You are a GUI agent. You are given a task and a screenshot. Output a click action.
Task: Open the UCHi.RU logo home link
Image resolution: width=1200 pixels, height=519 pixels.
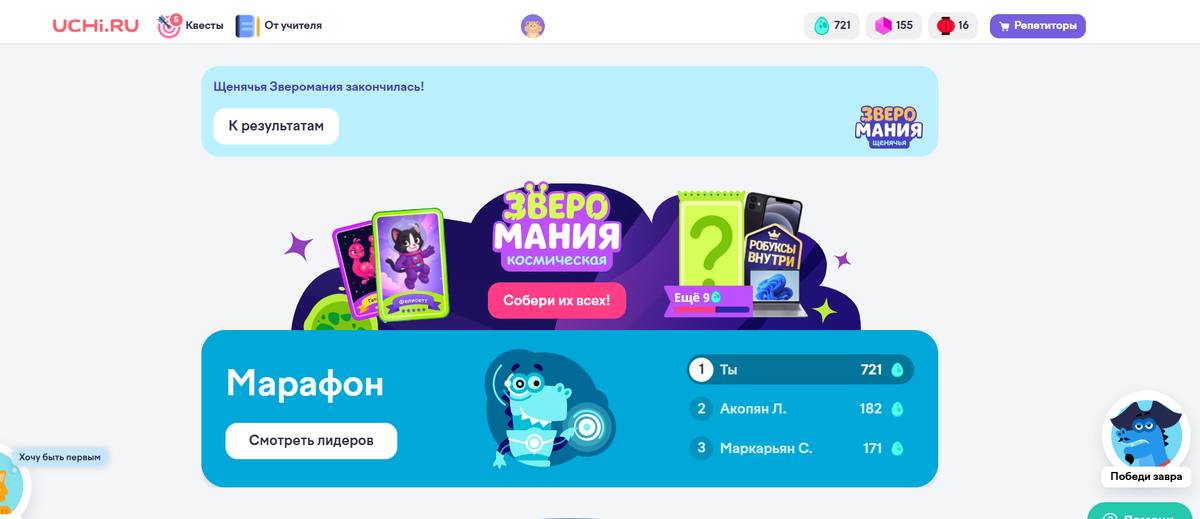96,25
